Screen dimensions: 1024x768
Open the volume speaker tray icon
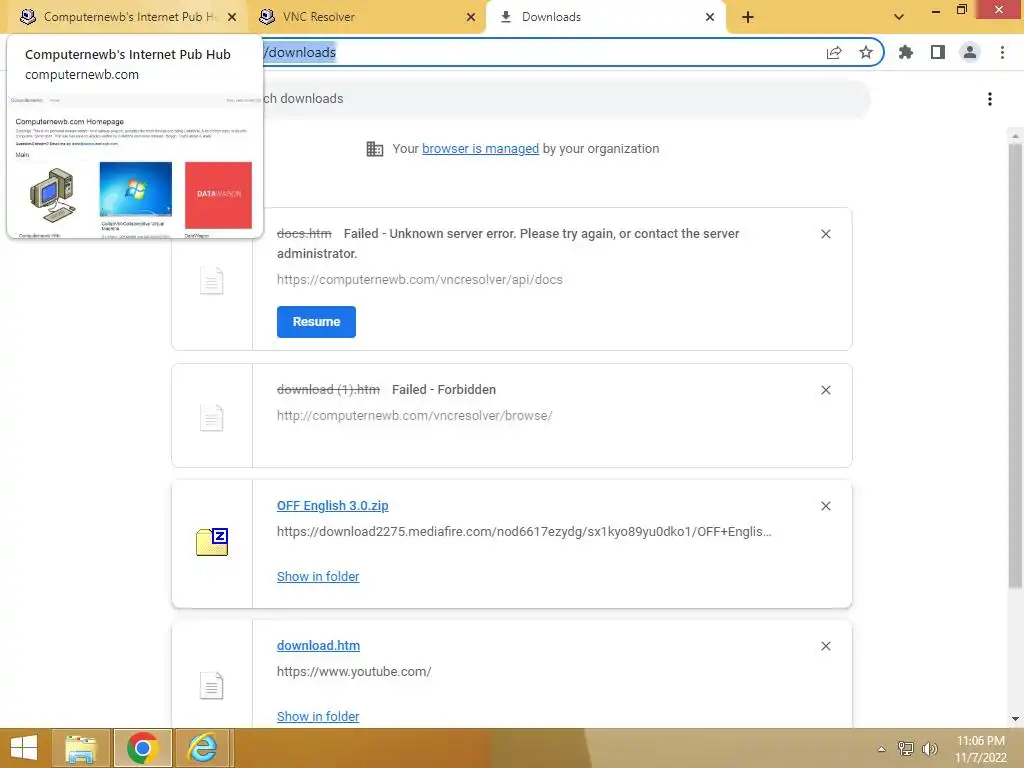click(x=929, y=748)
